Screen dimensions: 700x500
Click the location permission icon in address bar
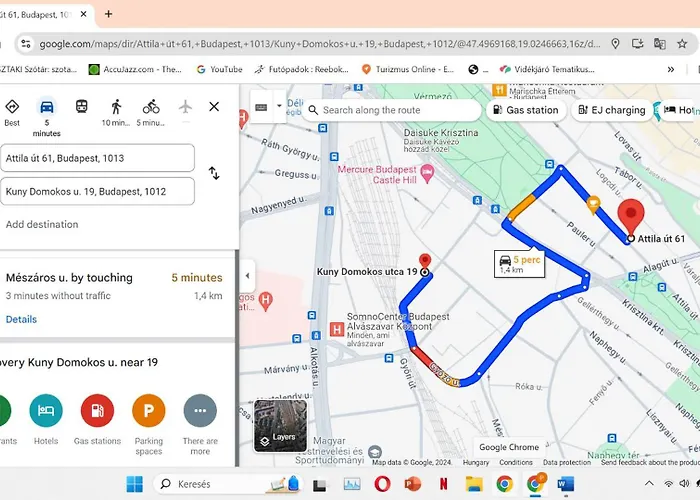tap(615, 43)
